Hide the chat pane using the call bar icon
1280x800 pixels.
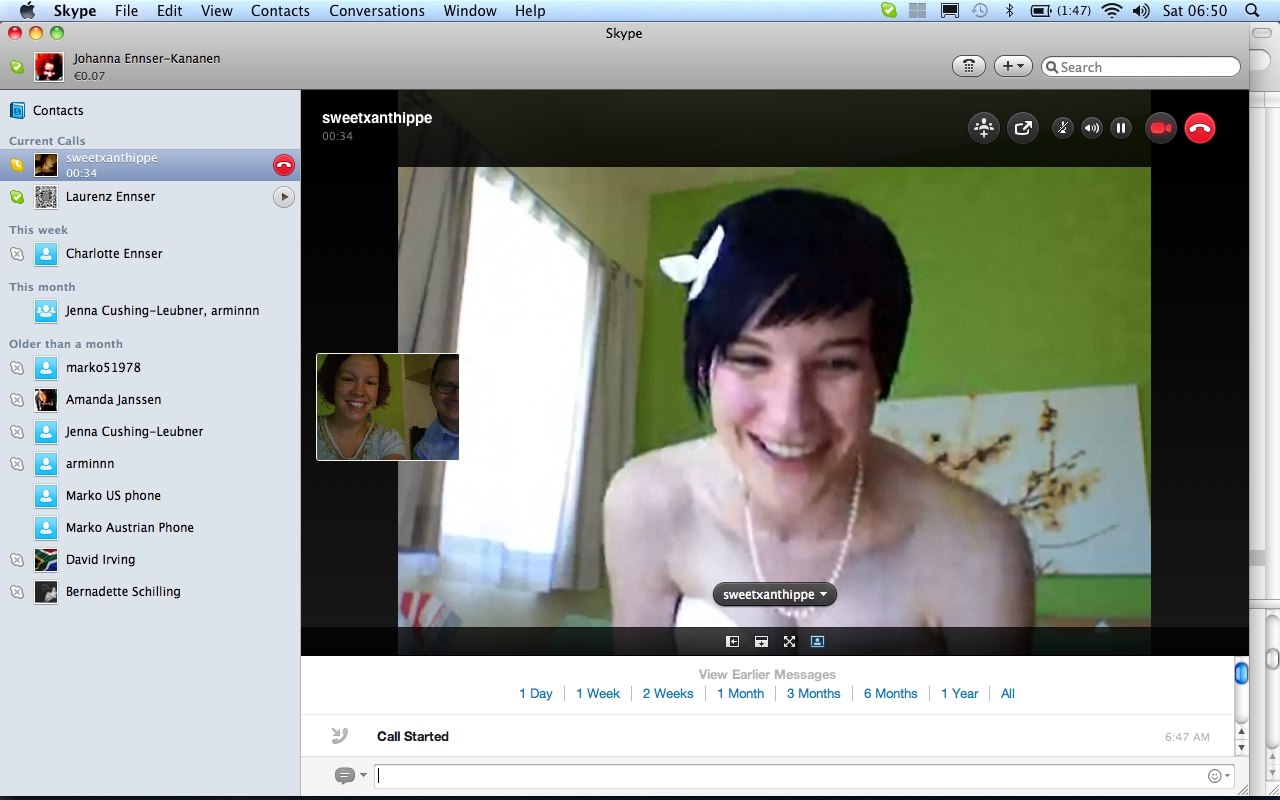(761, 642)
